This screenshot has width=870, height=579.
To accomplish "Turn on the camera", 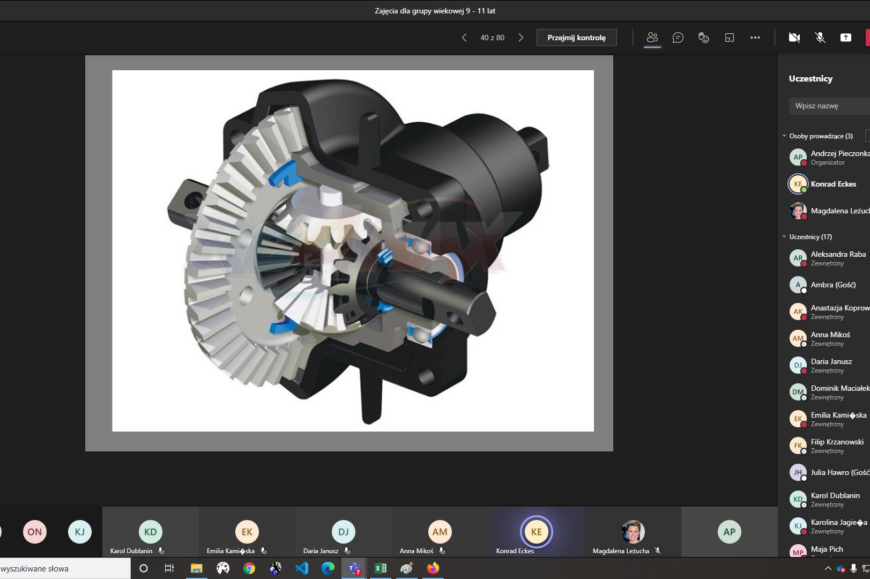I will coord(794,38).
